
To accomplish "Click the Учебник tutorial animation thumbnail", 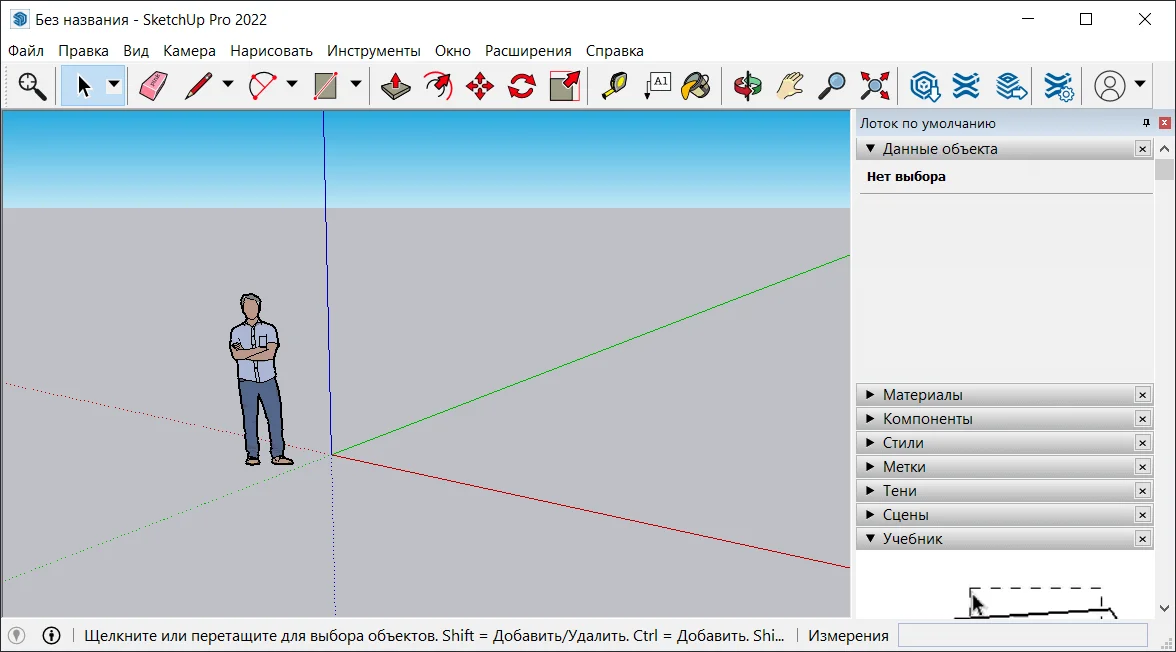I will tap(1004, 586).
